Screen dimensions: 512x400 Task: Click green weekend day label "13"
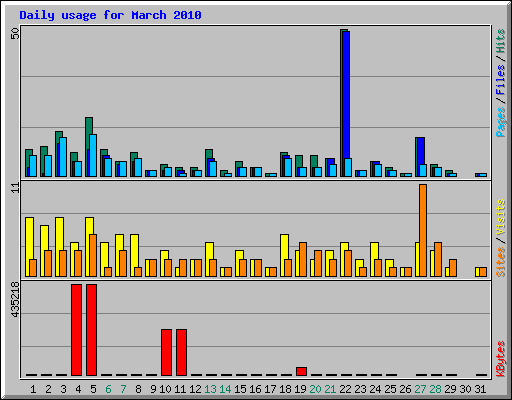[210, 389]
